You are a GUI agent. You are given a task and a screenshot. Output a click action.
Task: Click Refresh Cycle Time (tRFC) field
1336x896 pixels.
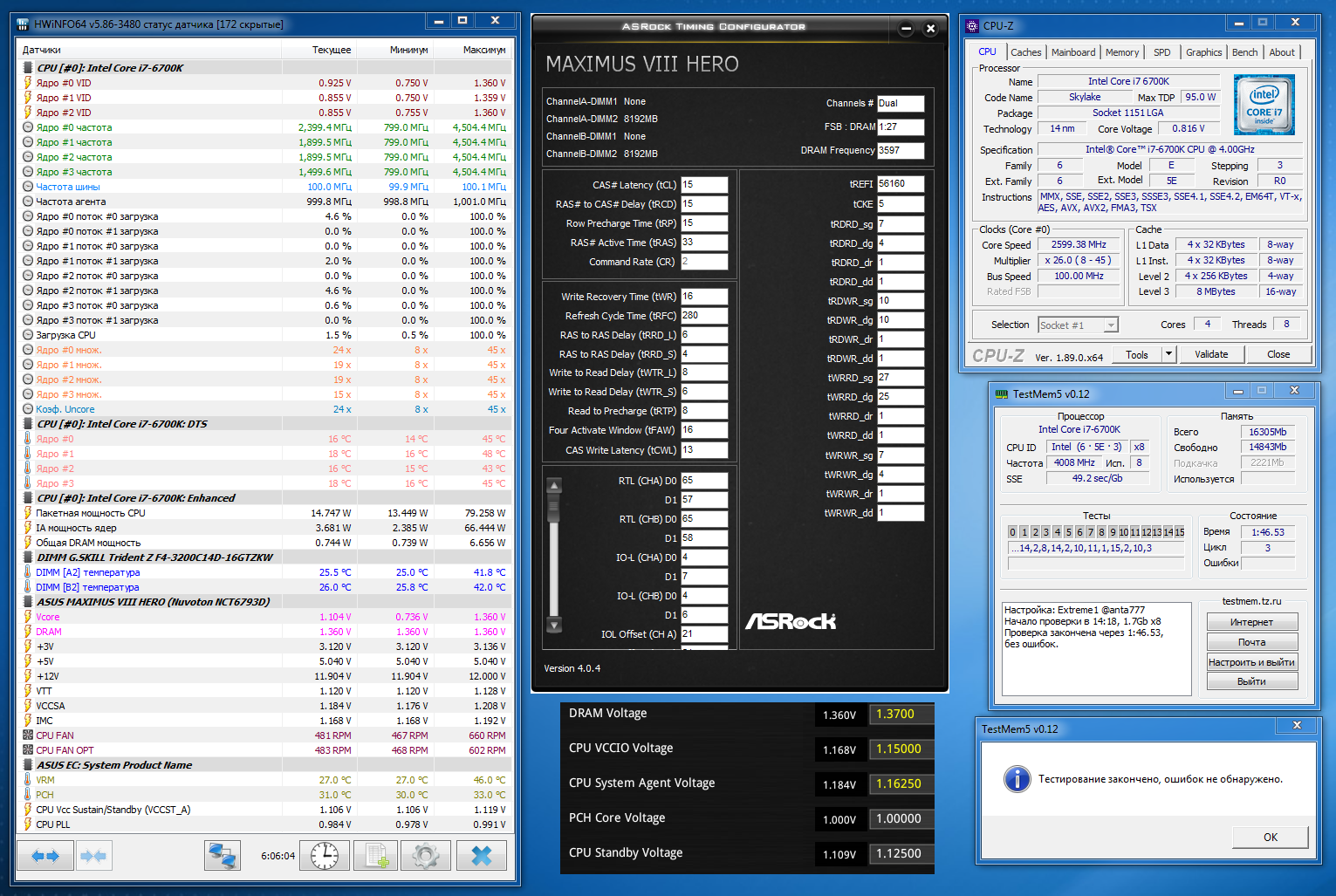pyautogui.click(x=704, y=316)
